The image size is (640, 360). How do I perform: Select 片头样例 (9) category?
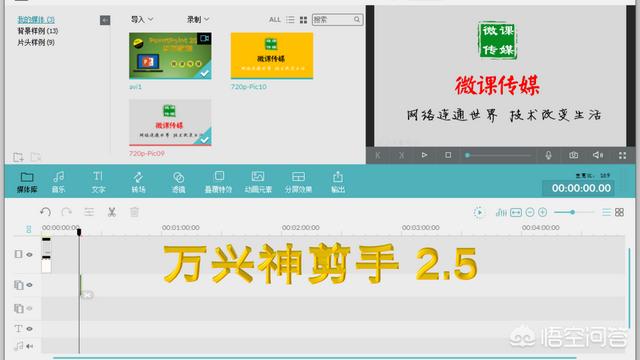pyautogui.click(x=36, y=42)
